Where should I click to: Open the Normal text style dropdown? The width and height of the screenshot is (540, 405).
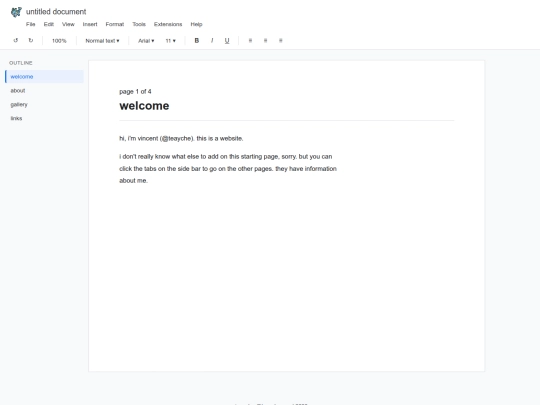[x=102, y=41]
